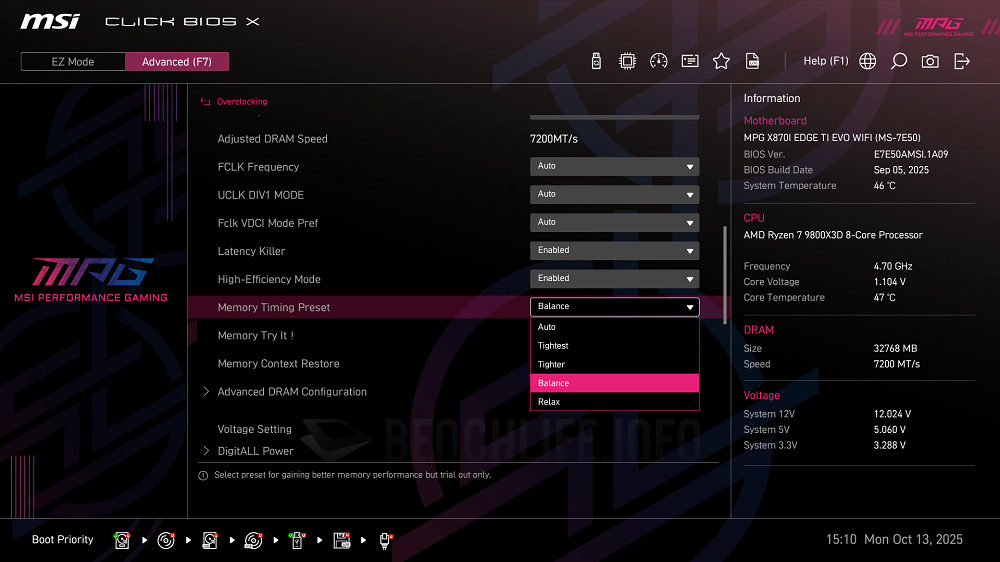This screenshot has width=1000, height=562.
Task: Select the Advanced (F7) tab
Action: (x=177, y=62)
